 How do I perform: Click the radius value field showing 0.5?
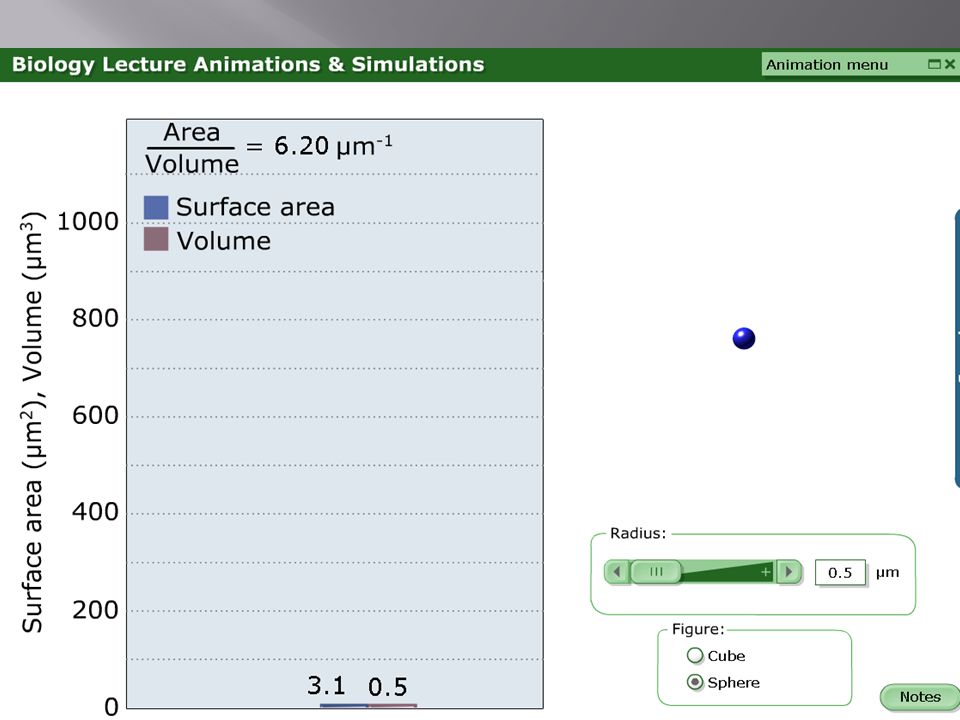840,572
